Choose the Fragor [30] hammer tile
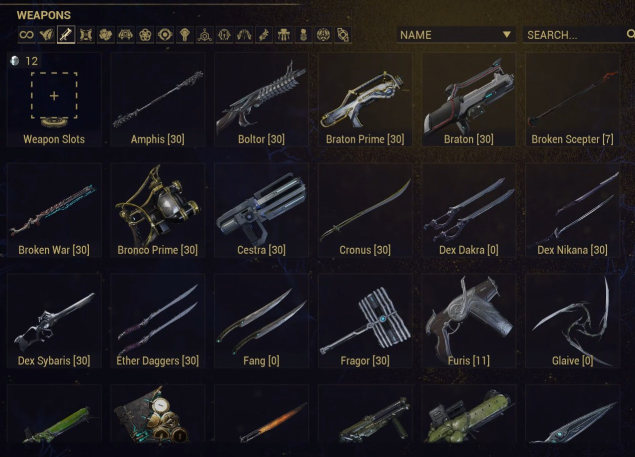The image size is (635, 457). 365,320
